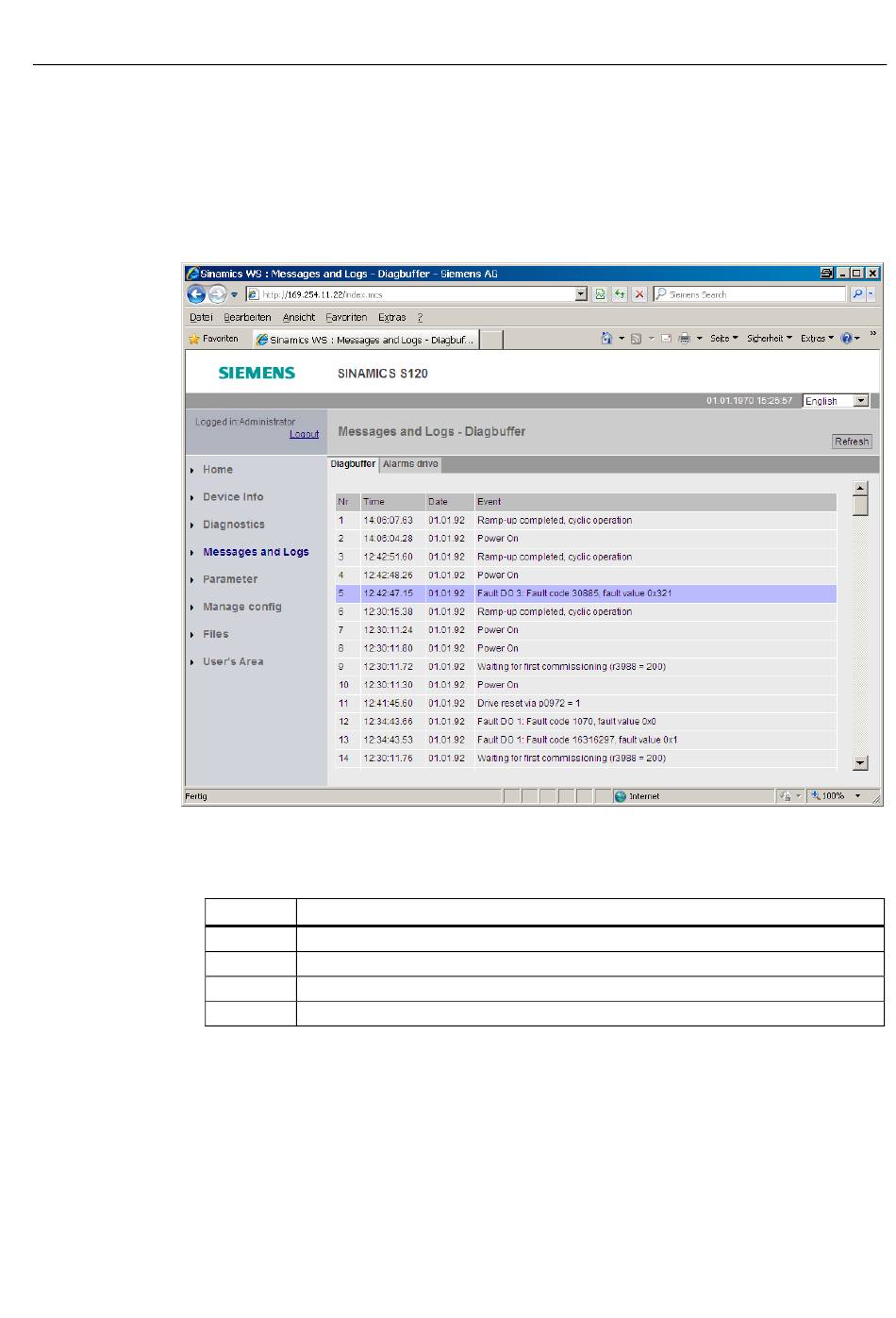This screenshot has width=896, height=1318.
Task: Click the Refresh button
Action: 852,442
